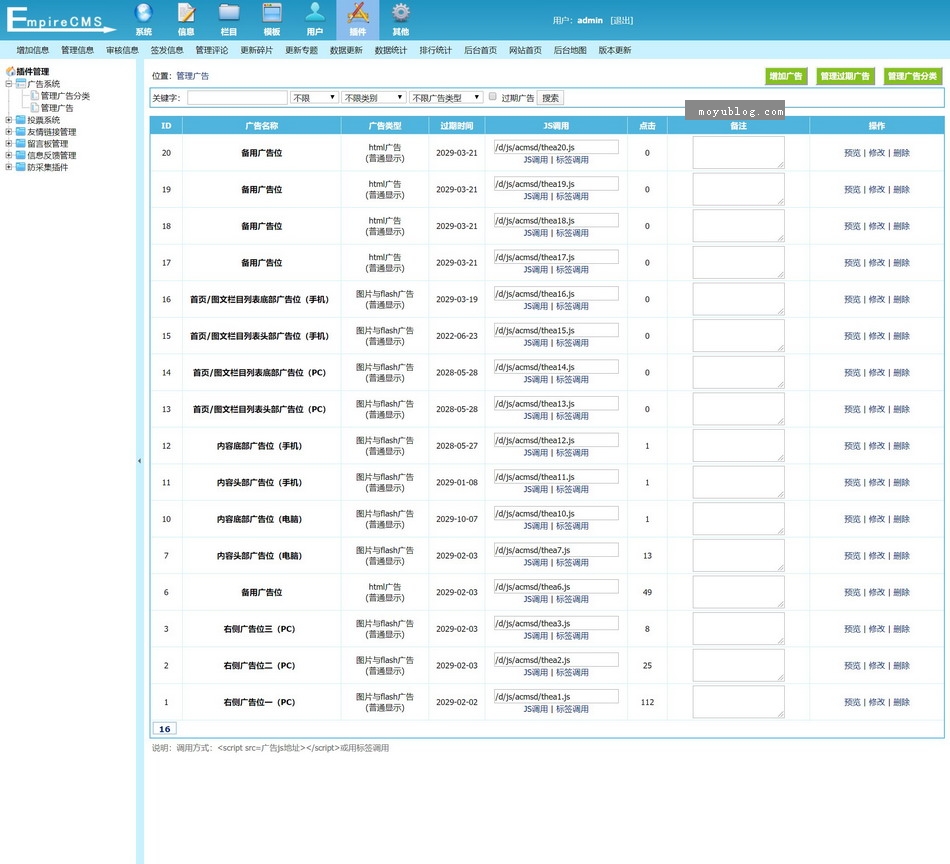Click the 管理广告 breadcrumb link after 位置
This screenshot has width=950, height=864.
193,76
